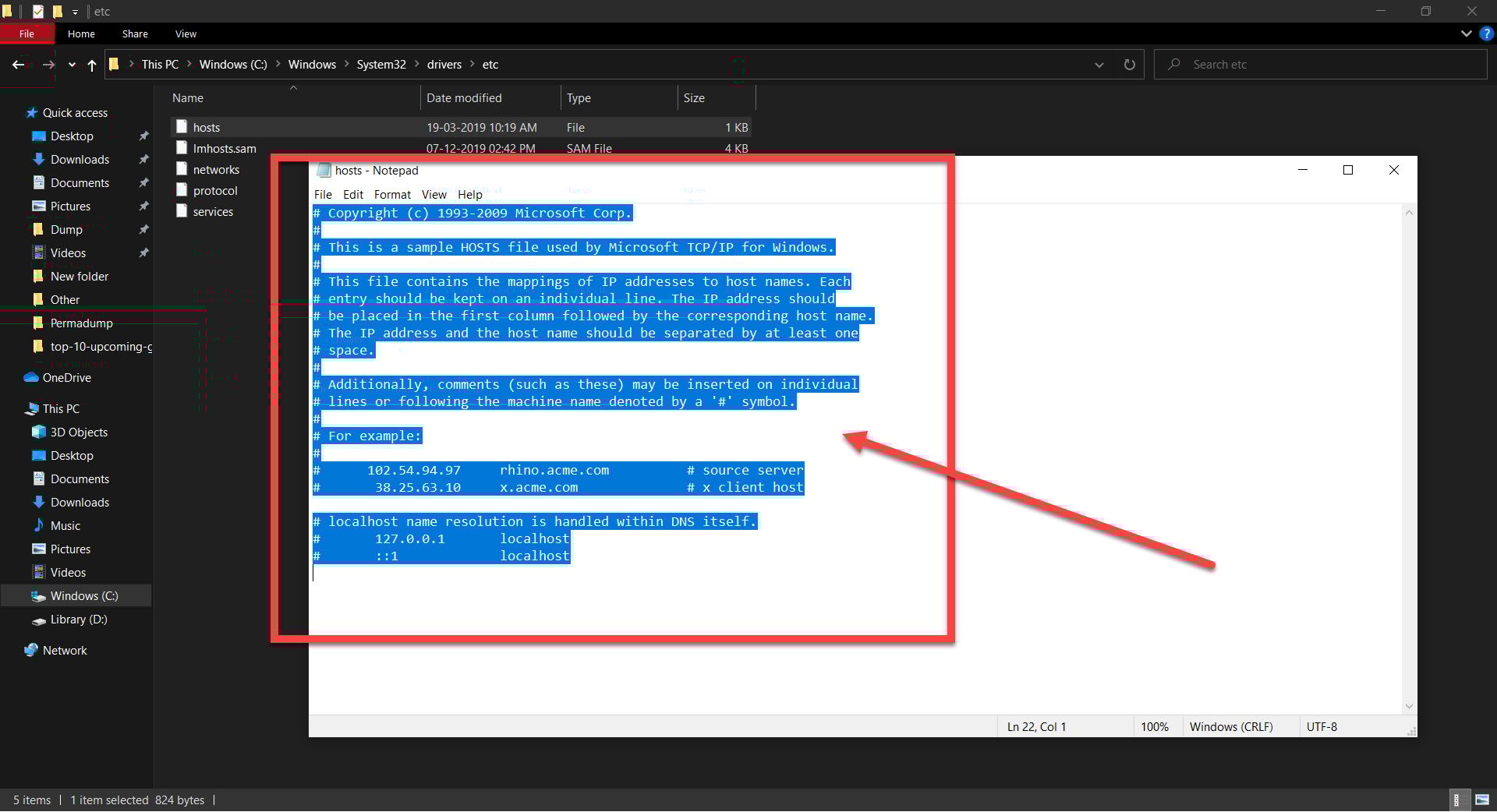Screen dimensions: 1497x812
Task: Refresh the etc folder view
Action: pyautogui.click(x=1129, y=65)
